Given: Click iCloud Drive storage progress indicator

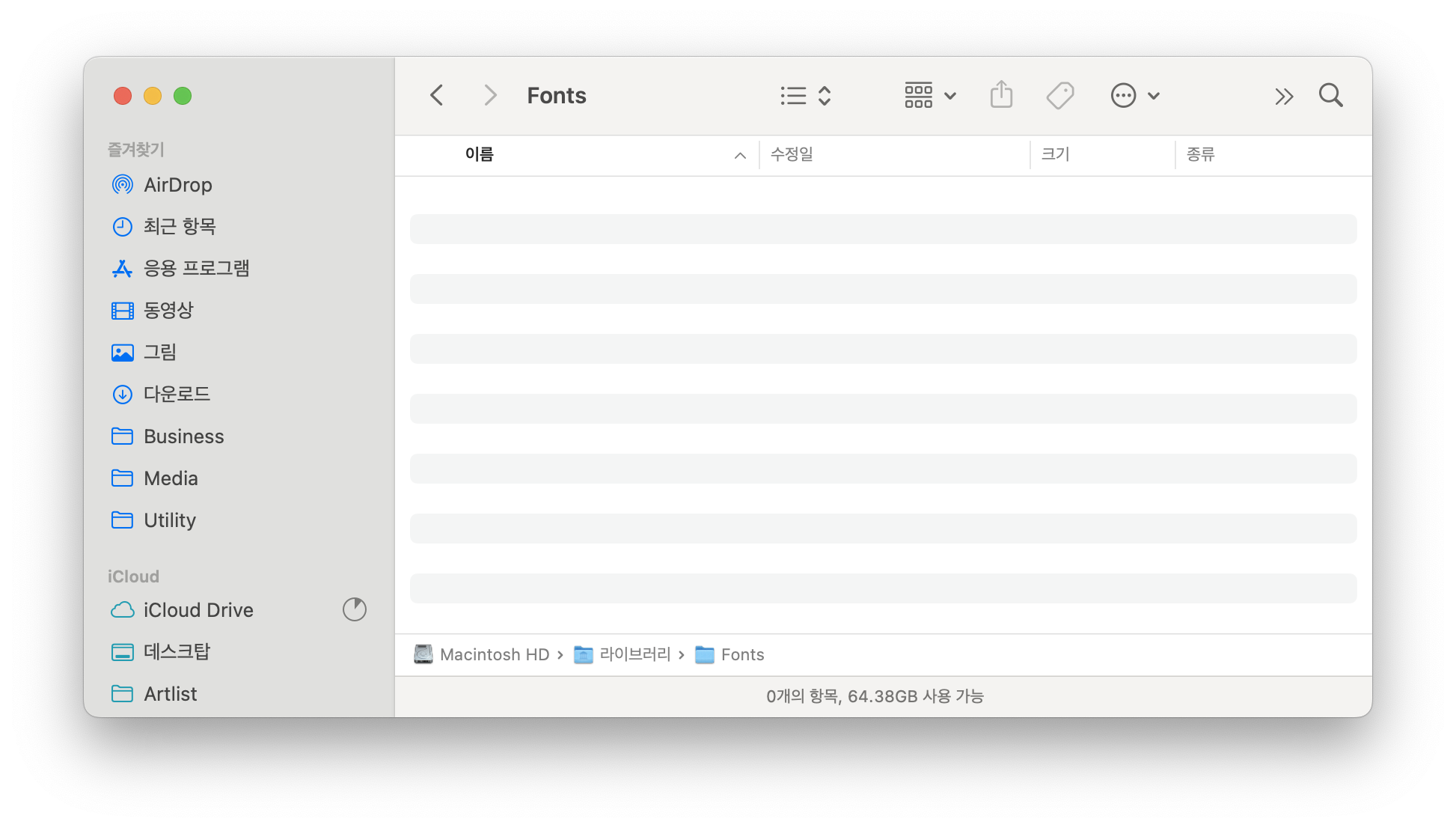Looking at the screenshot, I should click(x=355, y=609).
